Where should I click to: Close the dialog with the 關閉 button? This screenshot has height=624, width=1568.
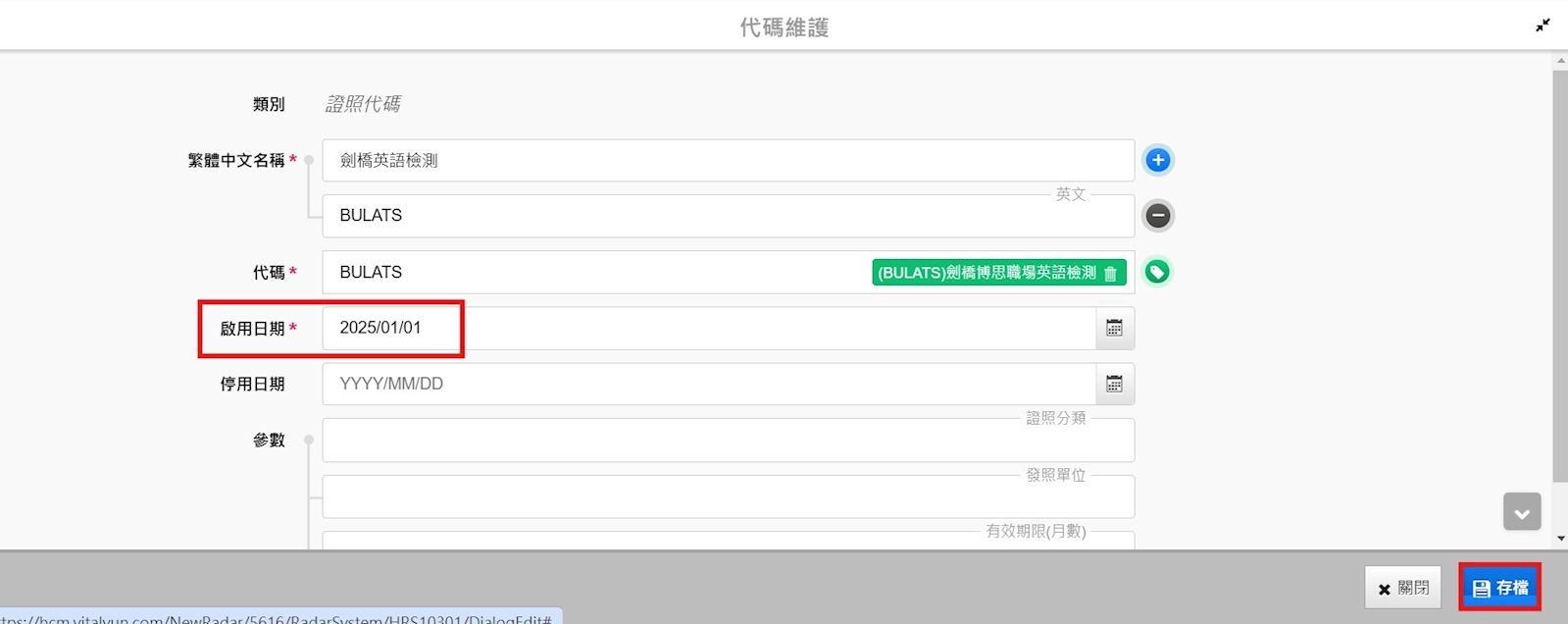point(1402,588)
